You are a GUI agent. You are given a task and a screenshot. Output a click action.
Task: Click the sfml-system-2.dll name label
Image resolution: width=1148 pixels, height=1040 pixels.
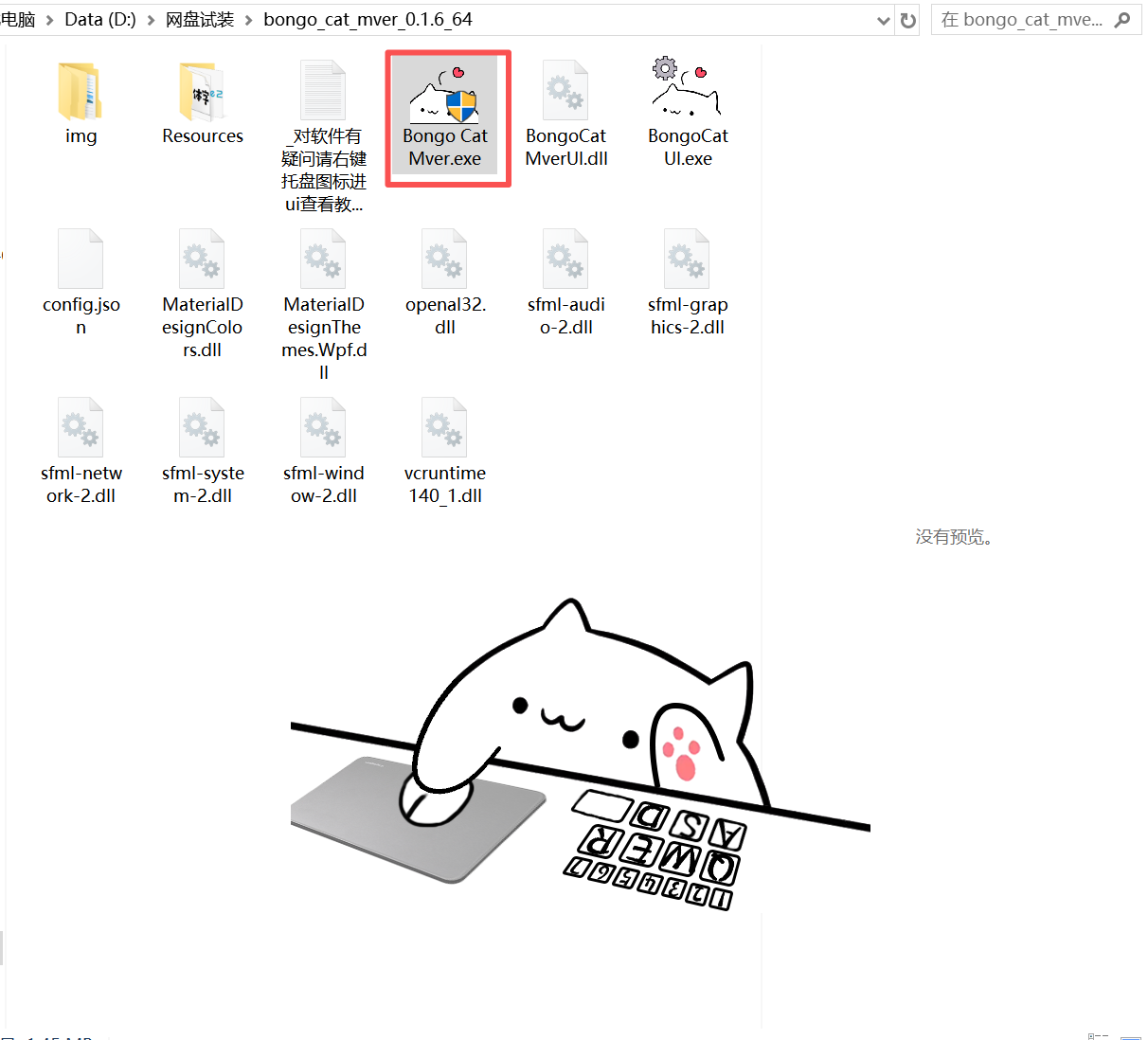click(x=203, y=485)
